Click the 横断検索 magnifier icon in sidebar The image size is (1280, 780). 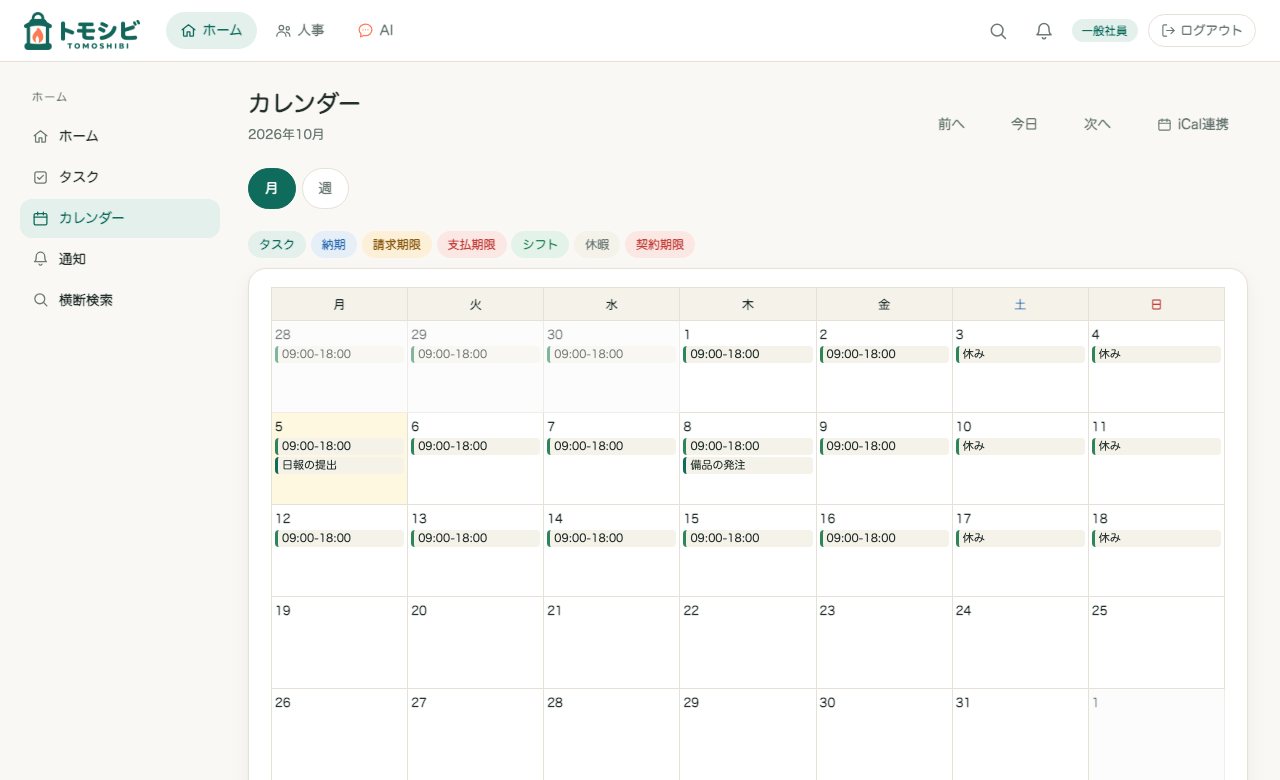[41, 300]
